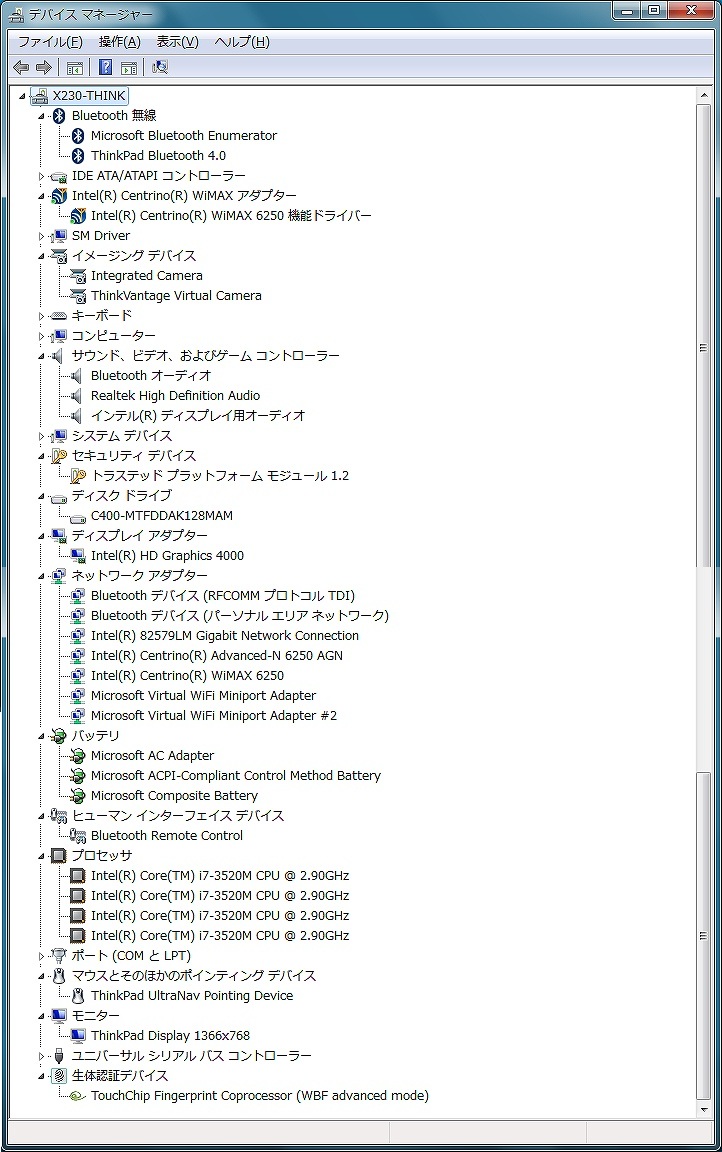This screenshot has width=722, height=1152.
Task: Collapse the プロセッサ category
Action: (x=41, y=857)
